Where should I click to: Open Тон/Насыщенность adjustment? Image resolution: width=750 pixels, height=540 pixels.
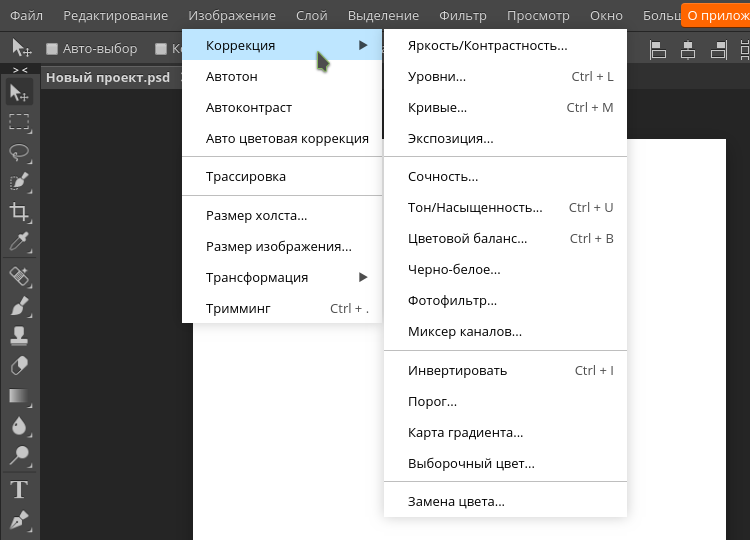pos(505,208)
